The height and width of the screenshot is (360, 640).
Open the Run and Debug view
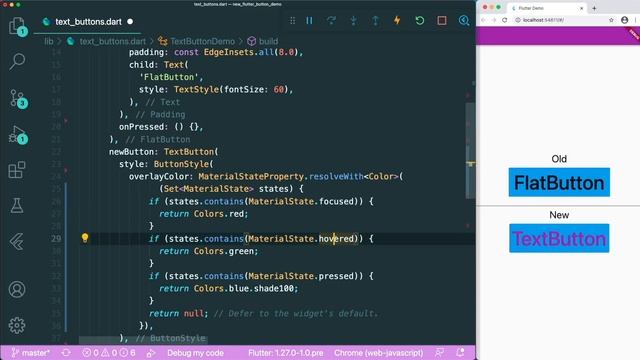tap(17, 134)
